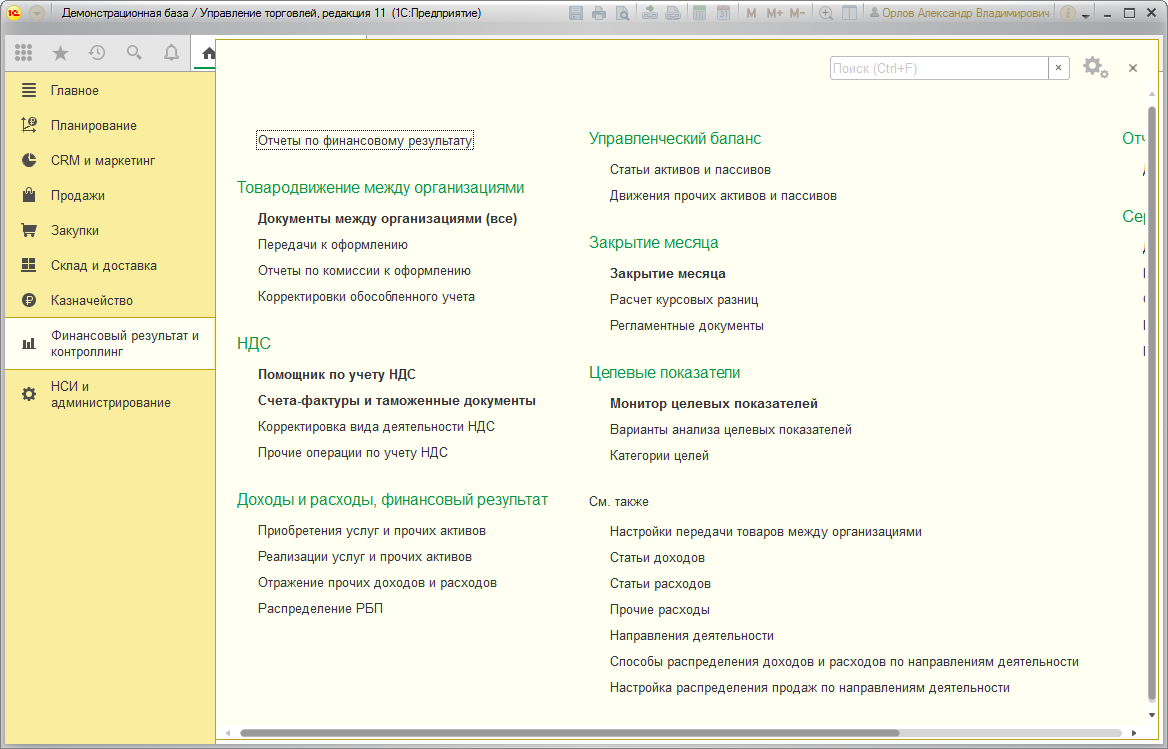Click the Поиск (Ctrl+F) search field
The height and width of the screenshot is (749, 1168).
point(939,68)
